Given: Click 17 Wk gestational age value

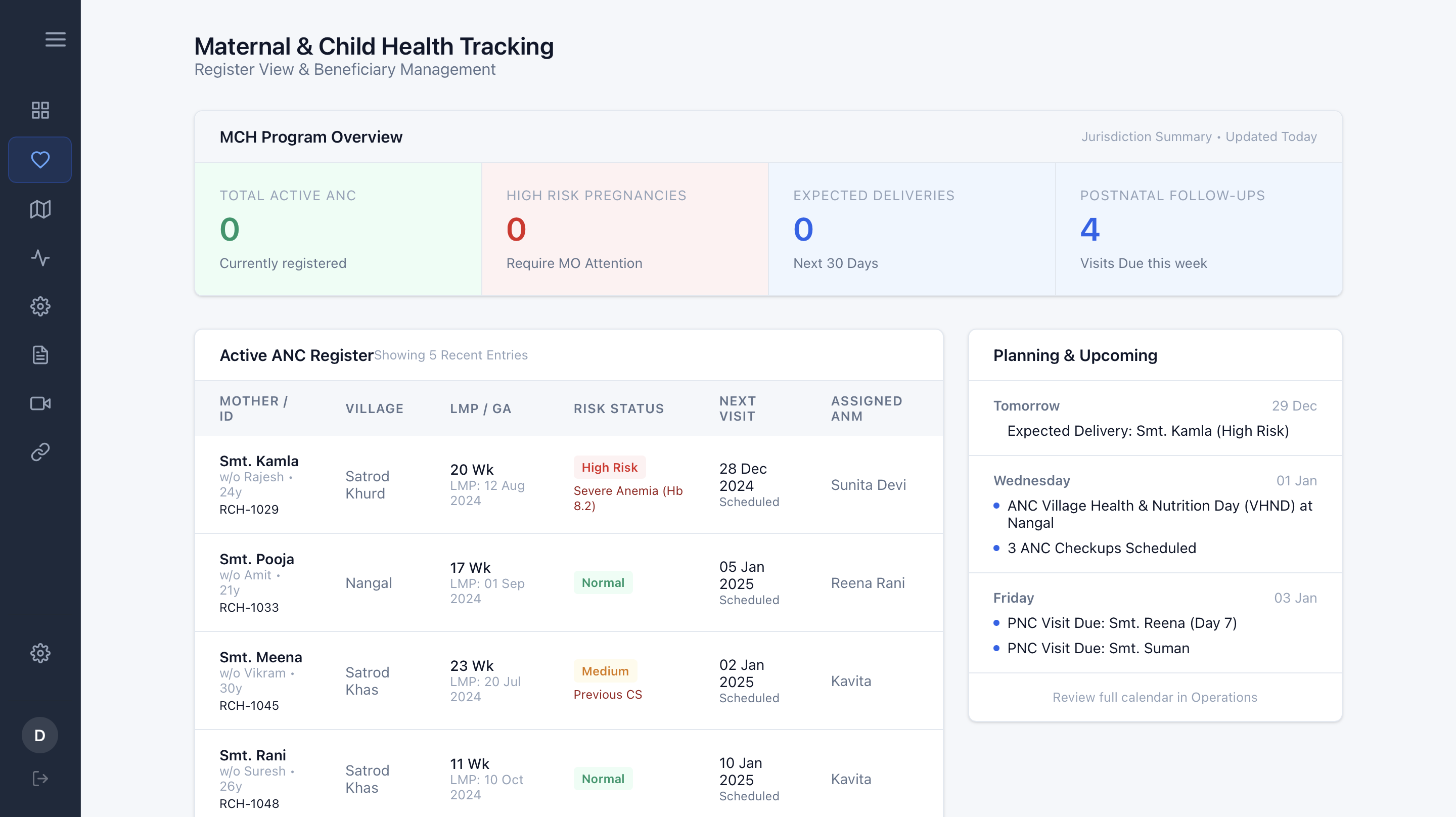Looking at the screenshot, I should coord(470,568).
